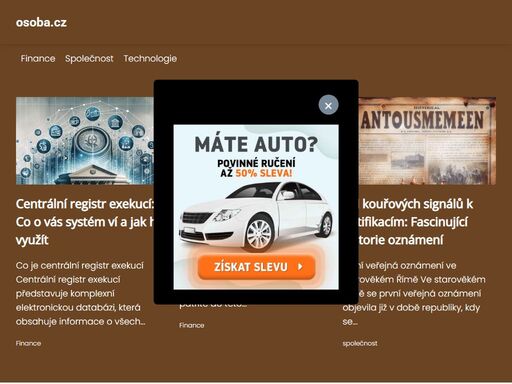Viewport: 512px width, 384px height.
Task: Click the white car image in ad
Action: [x=256, y=217]
